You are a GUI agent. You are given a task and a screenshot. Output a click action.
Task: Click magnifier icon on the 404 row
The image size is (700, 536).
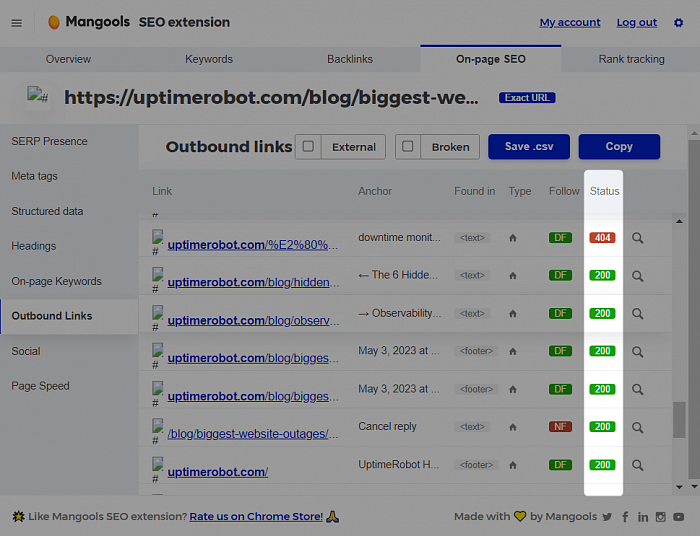point(637,238)
